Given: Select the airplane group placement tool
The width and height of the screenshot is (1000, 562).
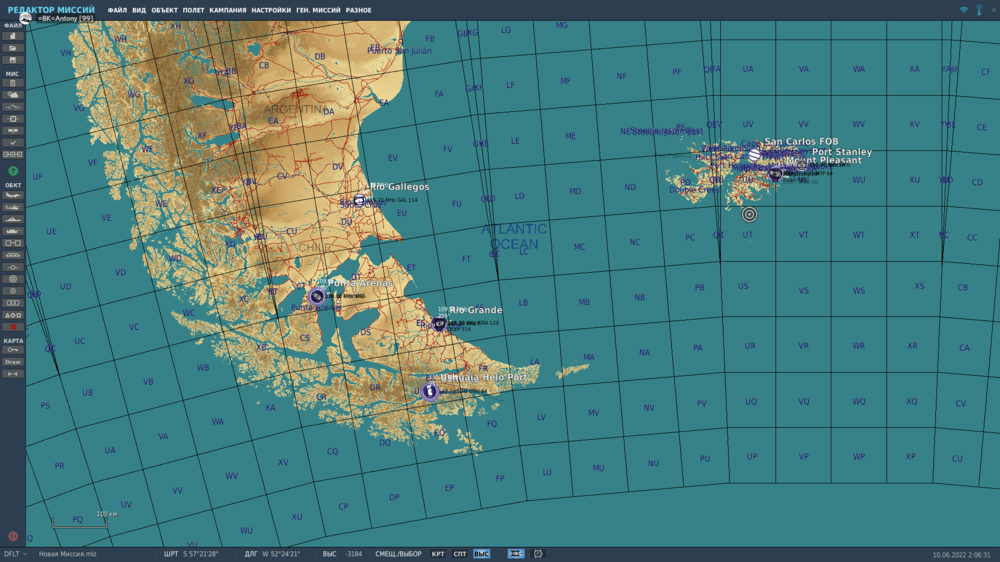Looking at the screenshot, I should point(13,195).
